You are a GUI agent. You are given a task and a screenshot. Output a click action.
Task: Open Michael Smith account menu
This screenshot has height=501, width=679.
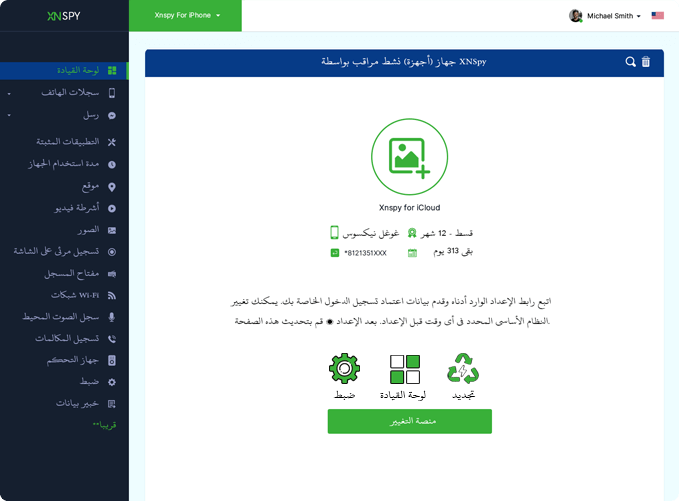[614, 16]
